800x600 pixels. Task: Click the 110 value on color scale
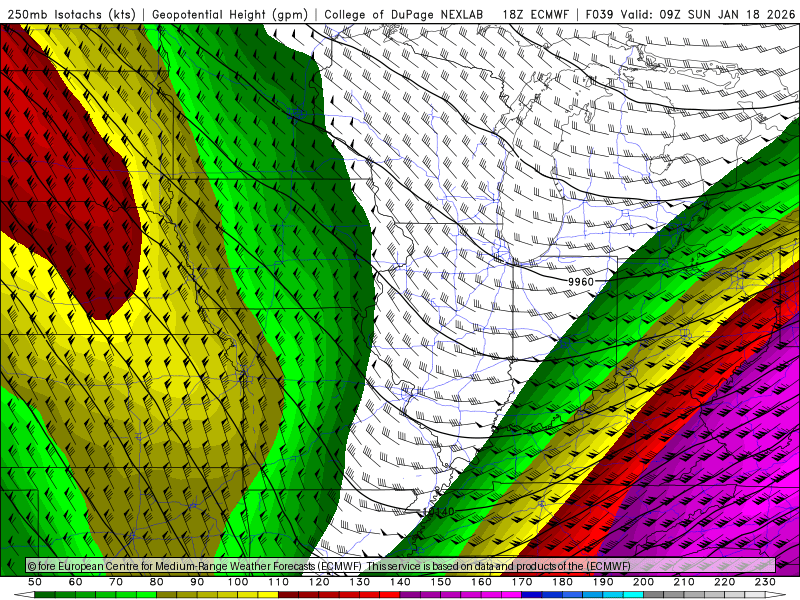pos(279,582)
